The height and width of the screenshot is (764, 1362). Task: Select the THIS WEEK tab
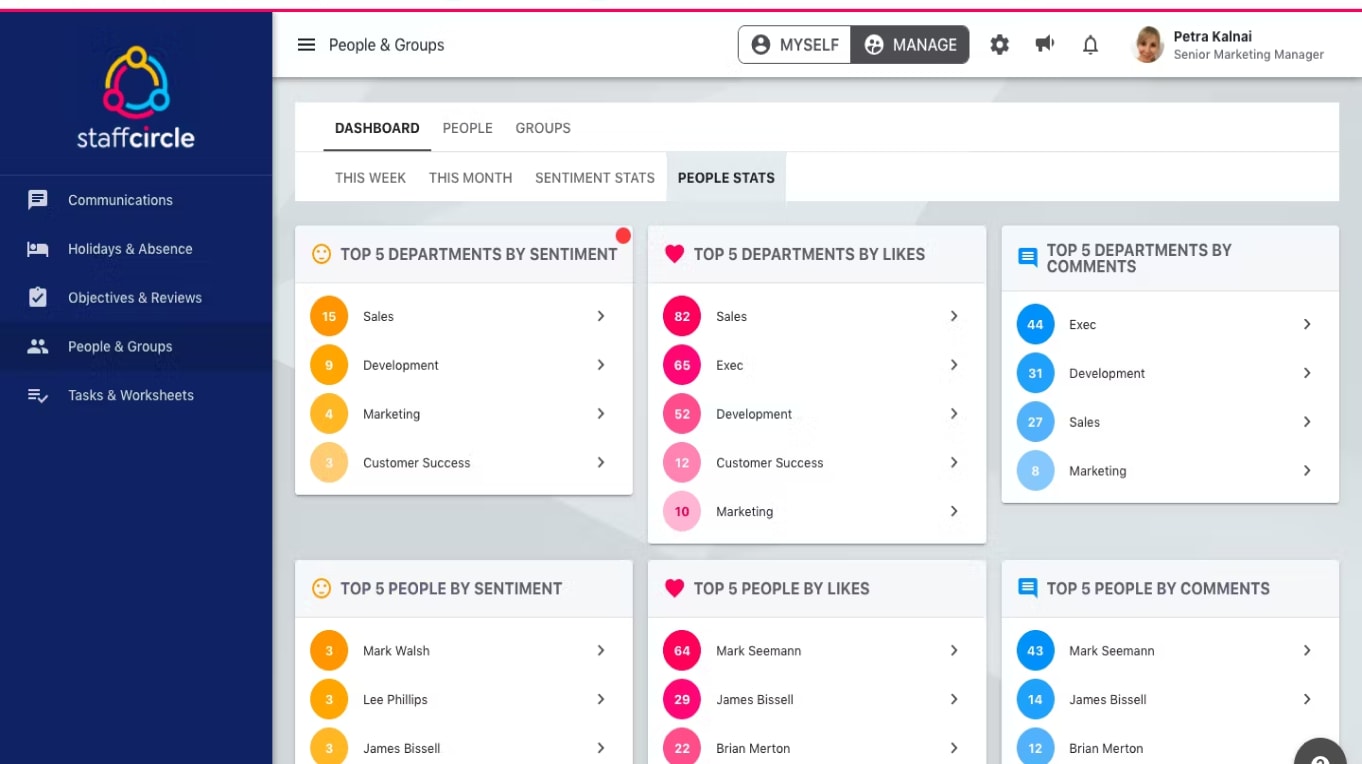click(370, 178)
